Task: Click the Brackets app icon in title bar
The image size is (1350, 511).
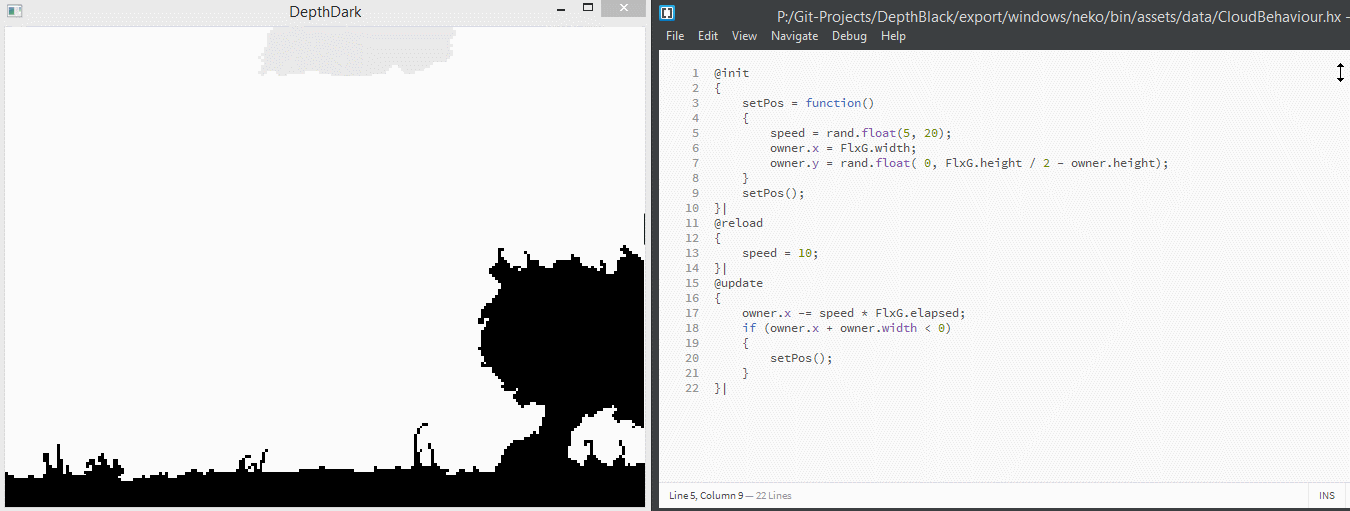Action: coord(668,13)
